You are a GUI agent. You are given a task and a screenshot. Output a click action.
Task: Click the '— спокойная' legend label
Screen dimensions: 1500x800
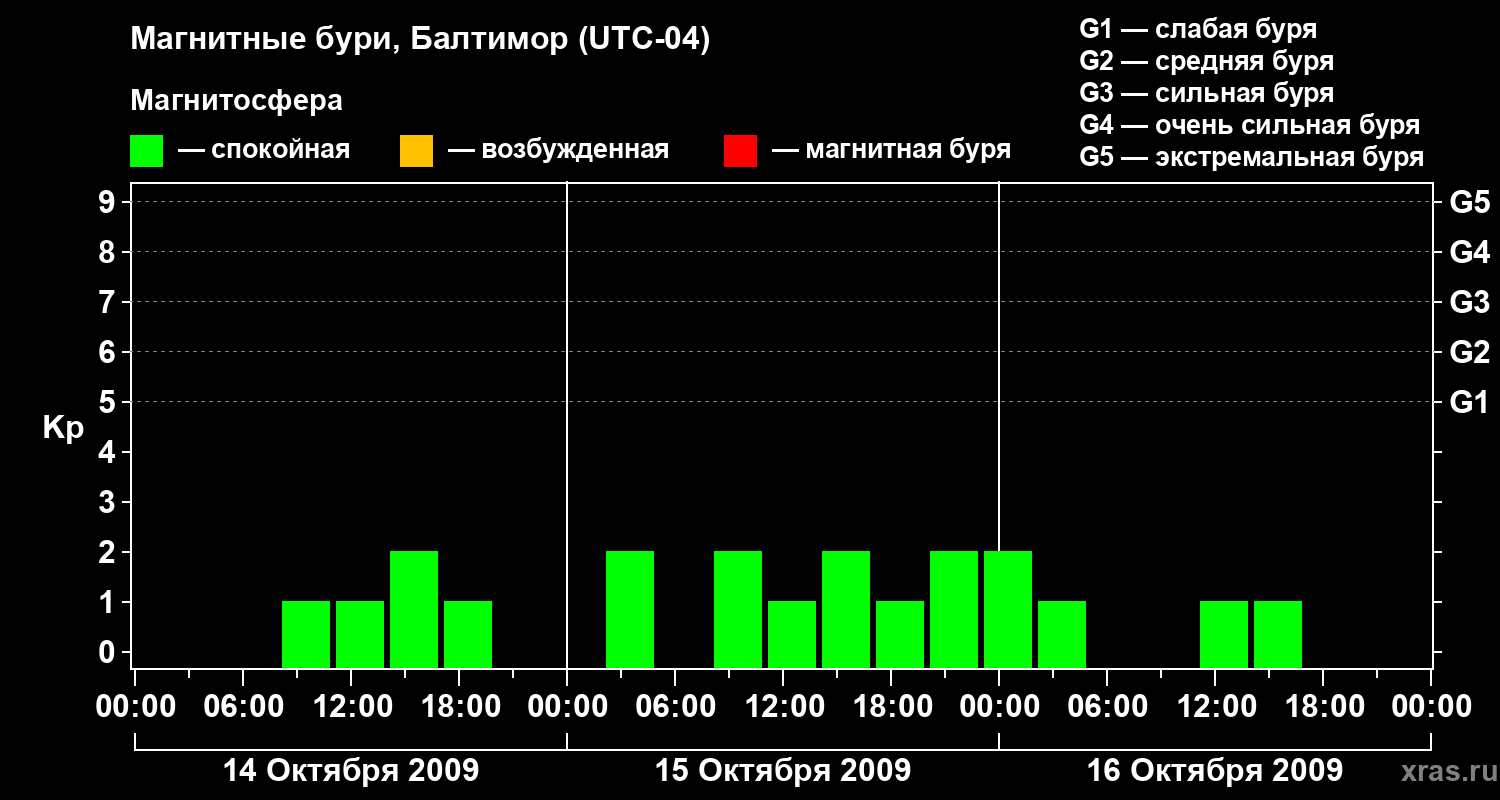264,150
